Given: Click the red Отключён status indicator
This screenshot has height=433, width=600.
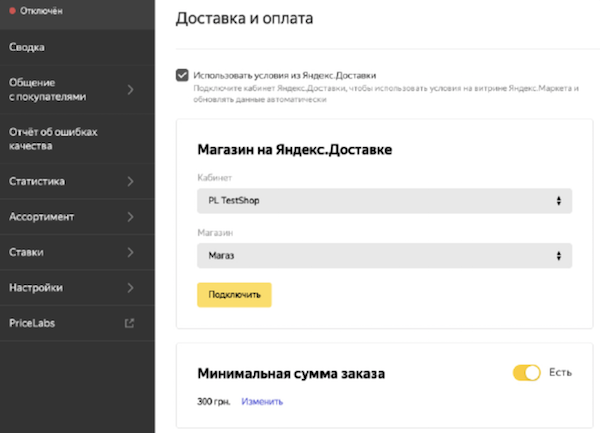Looking at the screenshot, I should [x=12, y=11].
